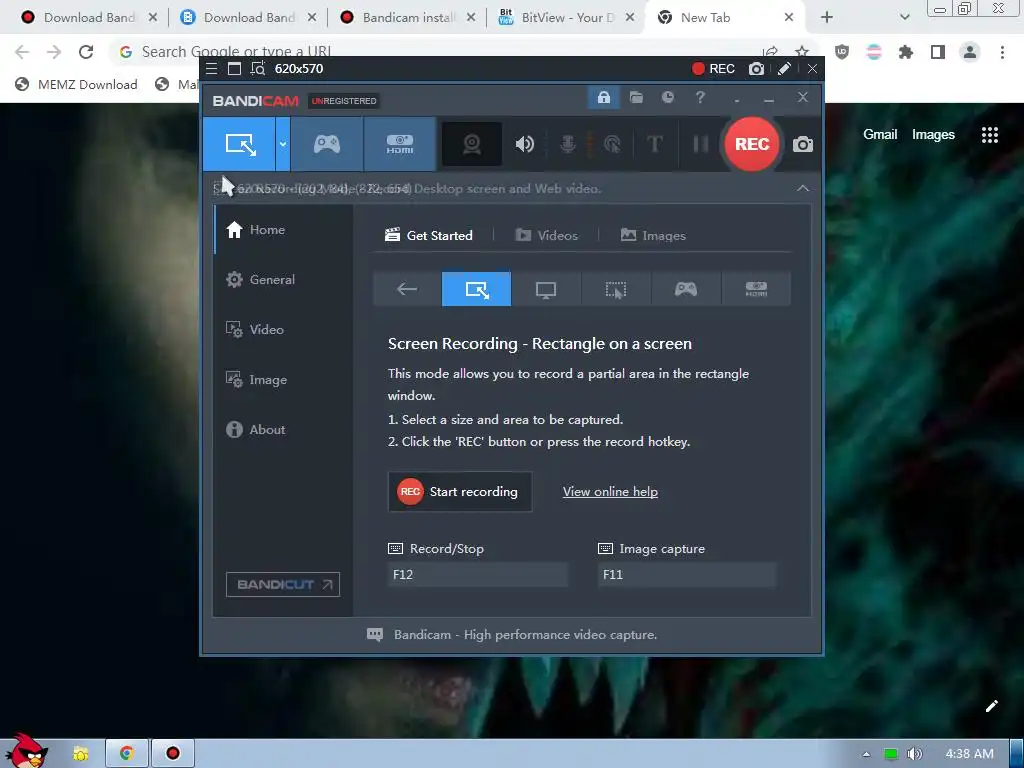Click the chat bubble icon in Bandicam footer
1024x768 pixels.
(375, 635)
